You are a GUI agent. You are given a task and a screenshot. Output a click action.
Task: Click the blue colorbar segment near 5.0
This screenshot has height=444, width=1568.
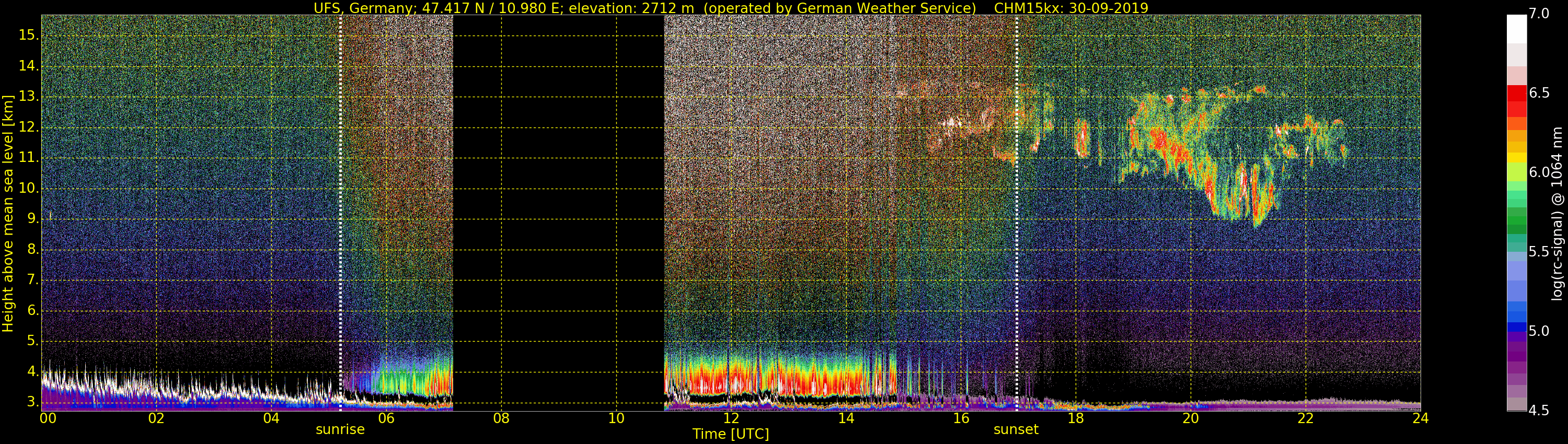[x=1517, y=327]
